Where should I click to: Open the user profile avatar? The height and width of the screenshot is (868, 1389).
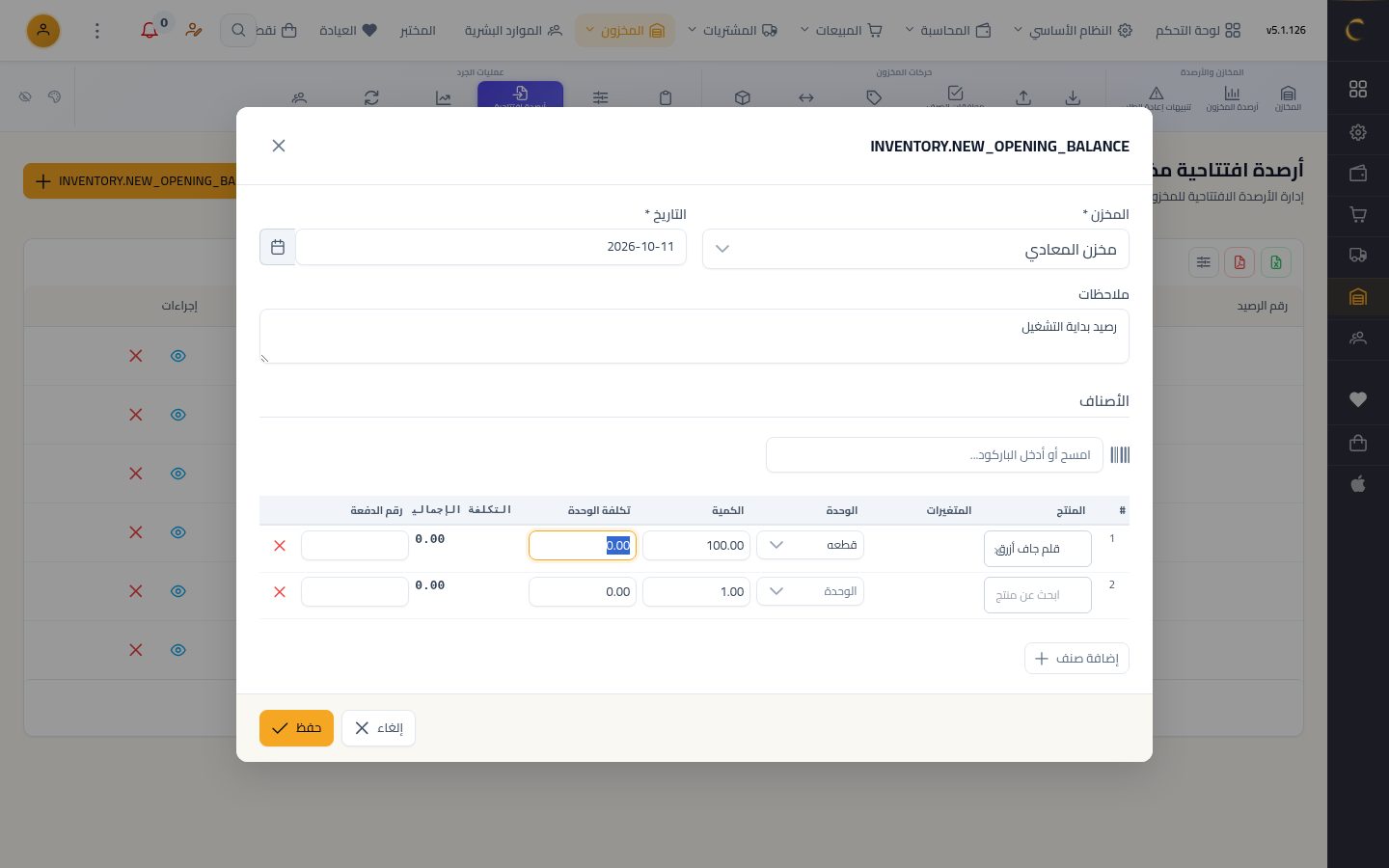(x=43, y=31)
